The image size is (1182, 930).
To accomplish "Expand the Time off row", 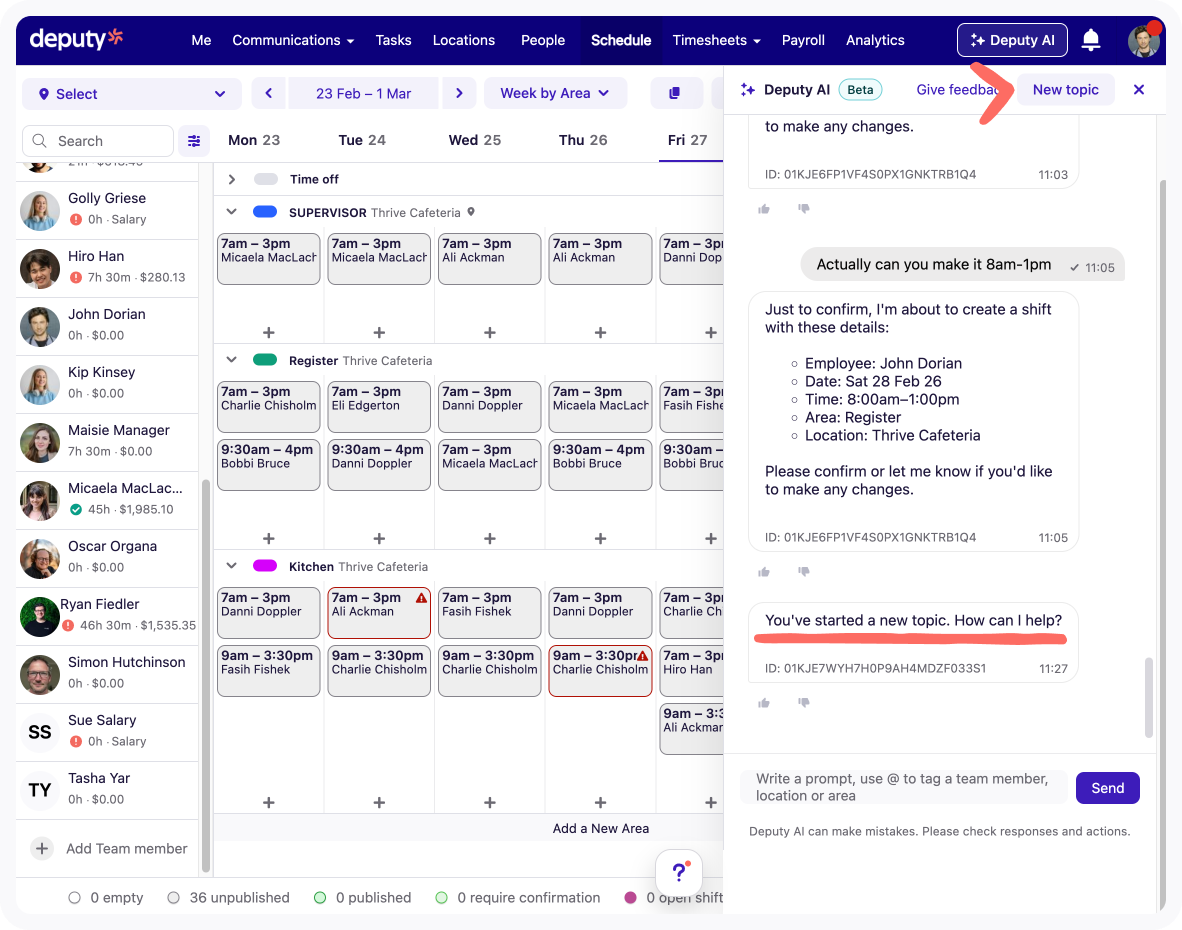I will (232, 179).
